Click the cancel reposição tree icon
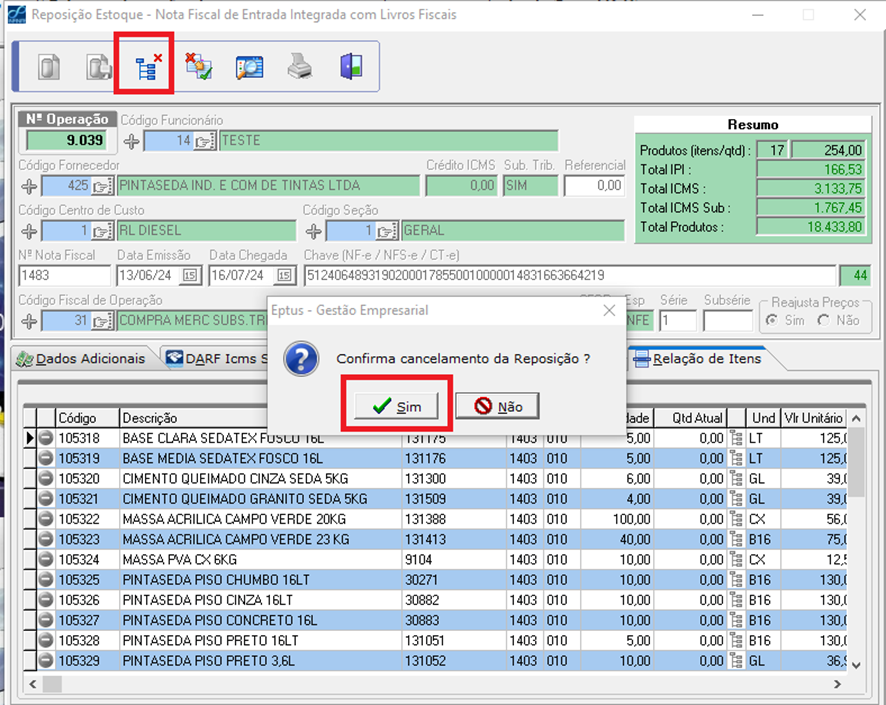The height and width of the screenshot is (705, 886). (x=148, y=67)
